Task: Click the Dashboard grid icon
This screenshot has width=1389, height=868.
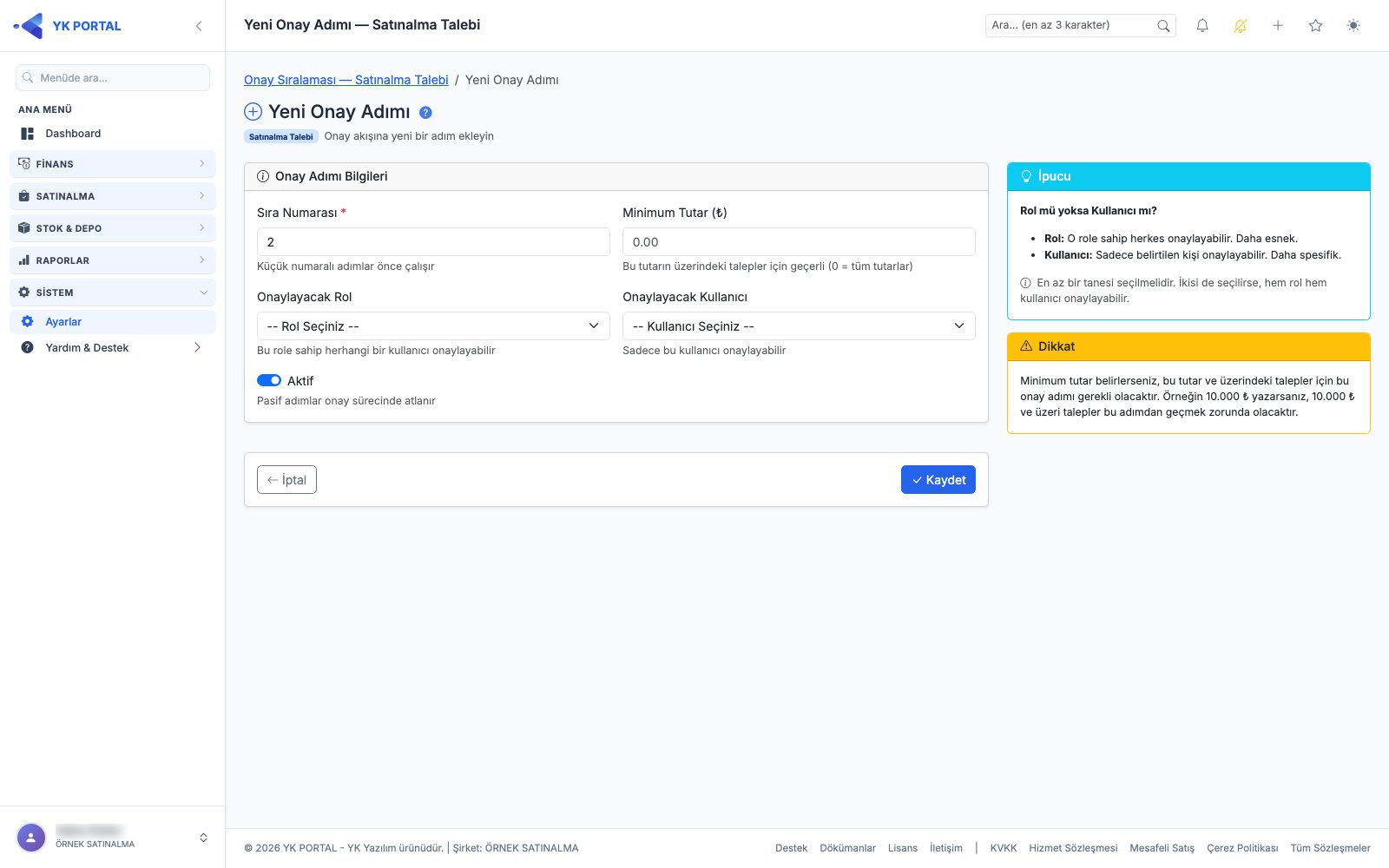Action: tap(28, 134)
